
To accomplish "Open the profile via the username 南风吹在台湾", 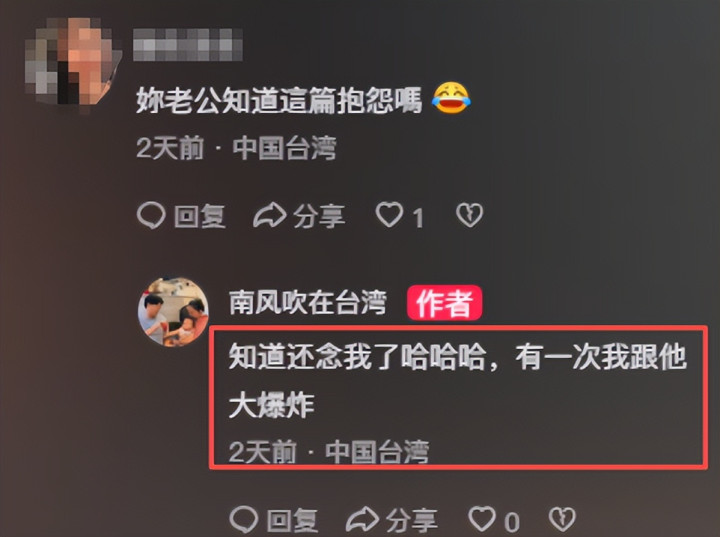I will [308, 303].
